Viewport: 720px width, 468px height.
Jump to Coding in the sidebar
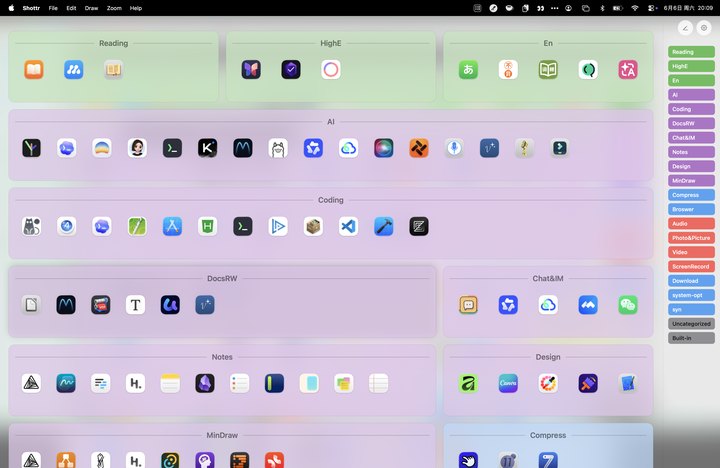pos(691,109)
